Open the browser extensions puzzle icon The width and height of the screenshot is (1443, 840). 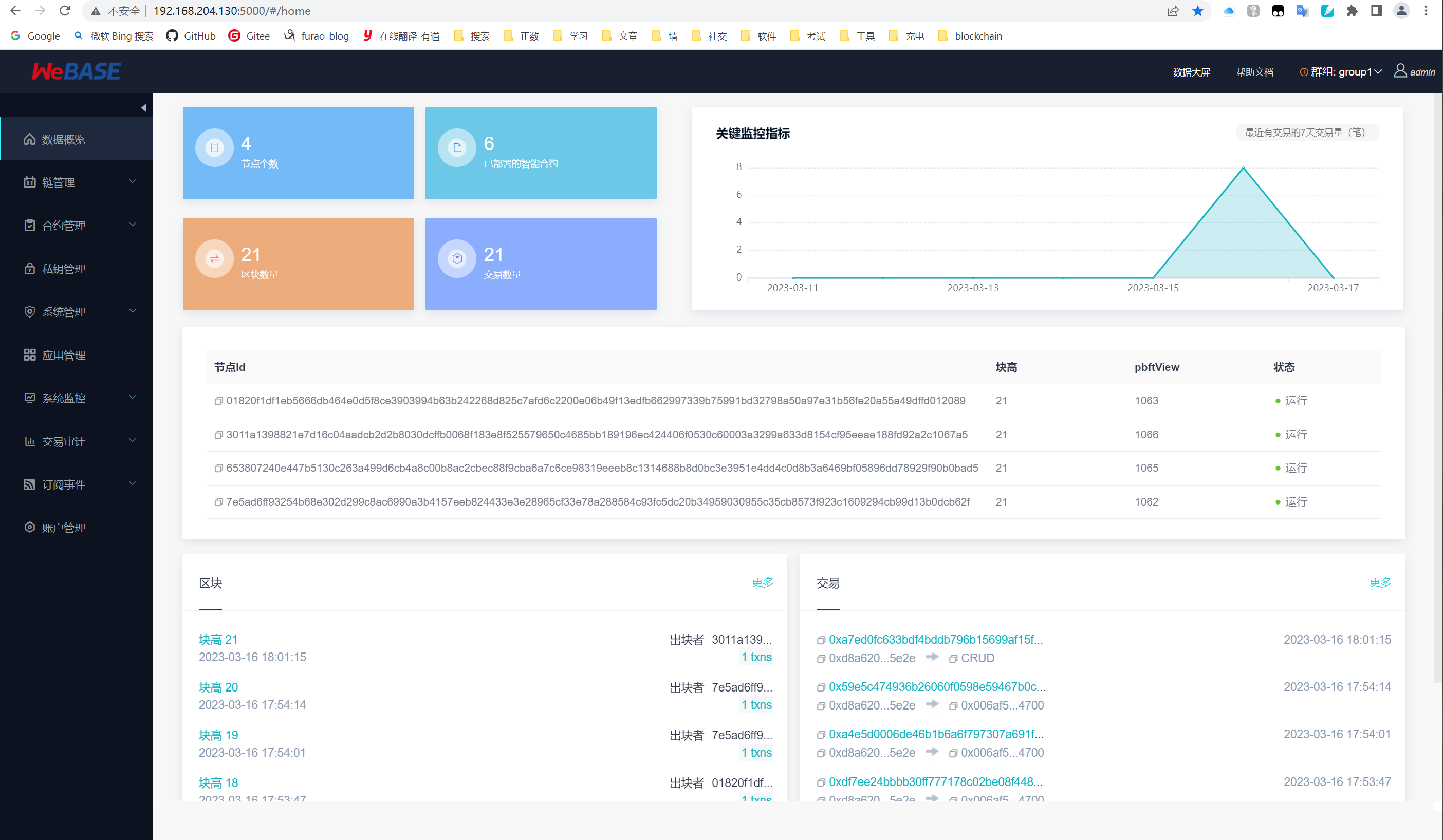1352,11
